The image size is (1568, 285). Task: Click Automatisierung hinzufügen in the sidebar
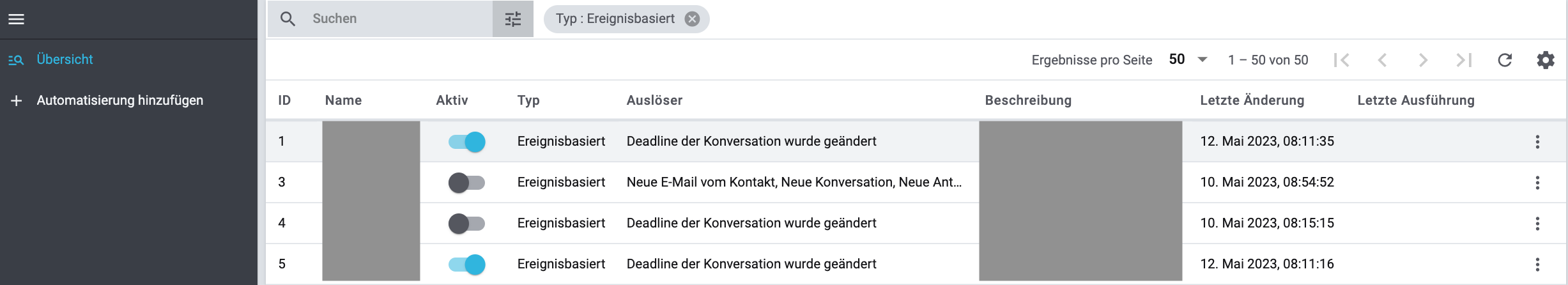(x=119, y=100)
